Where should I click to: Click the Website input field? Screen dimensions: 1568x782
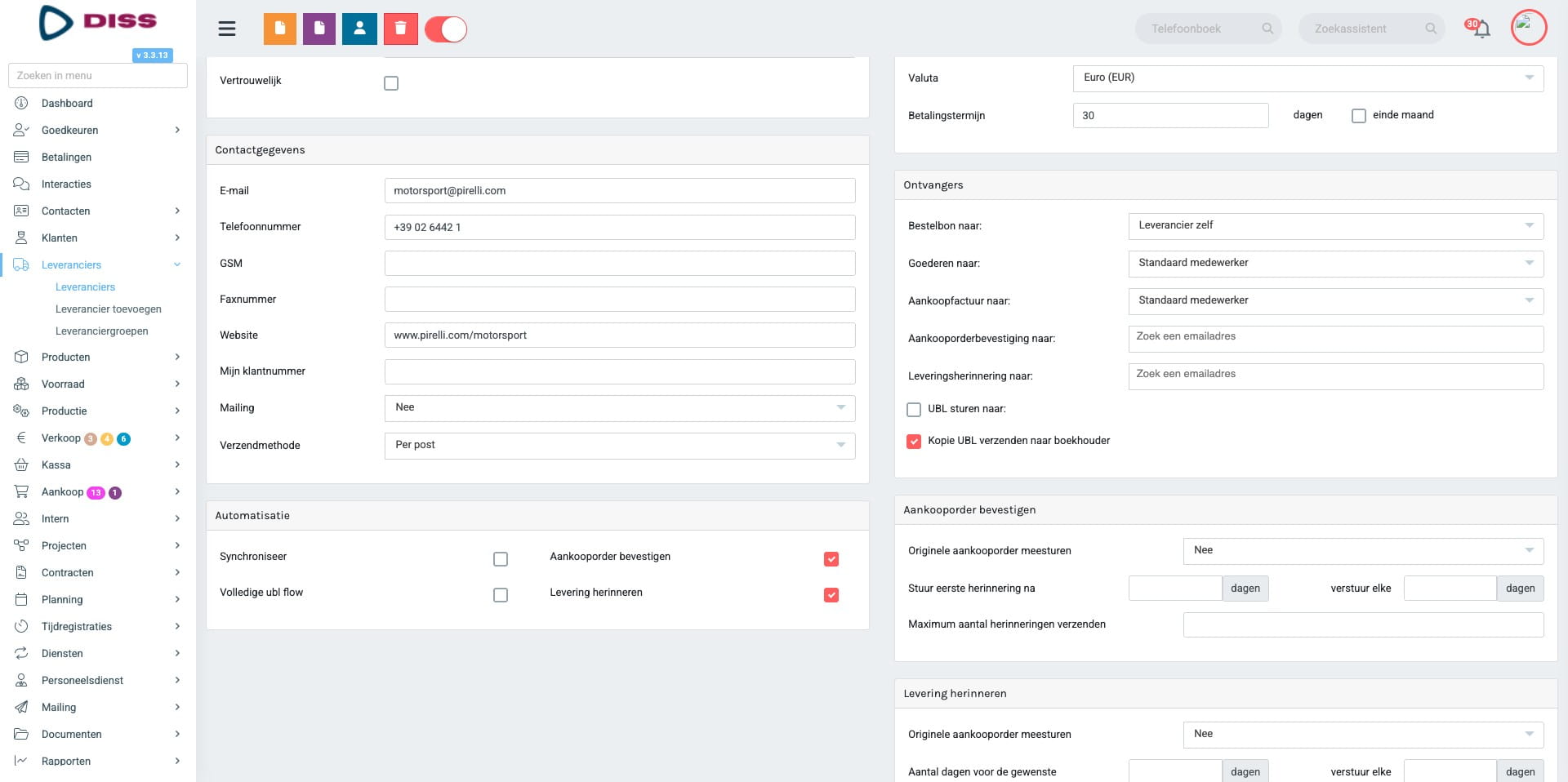pos(620,335)
